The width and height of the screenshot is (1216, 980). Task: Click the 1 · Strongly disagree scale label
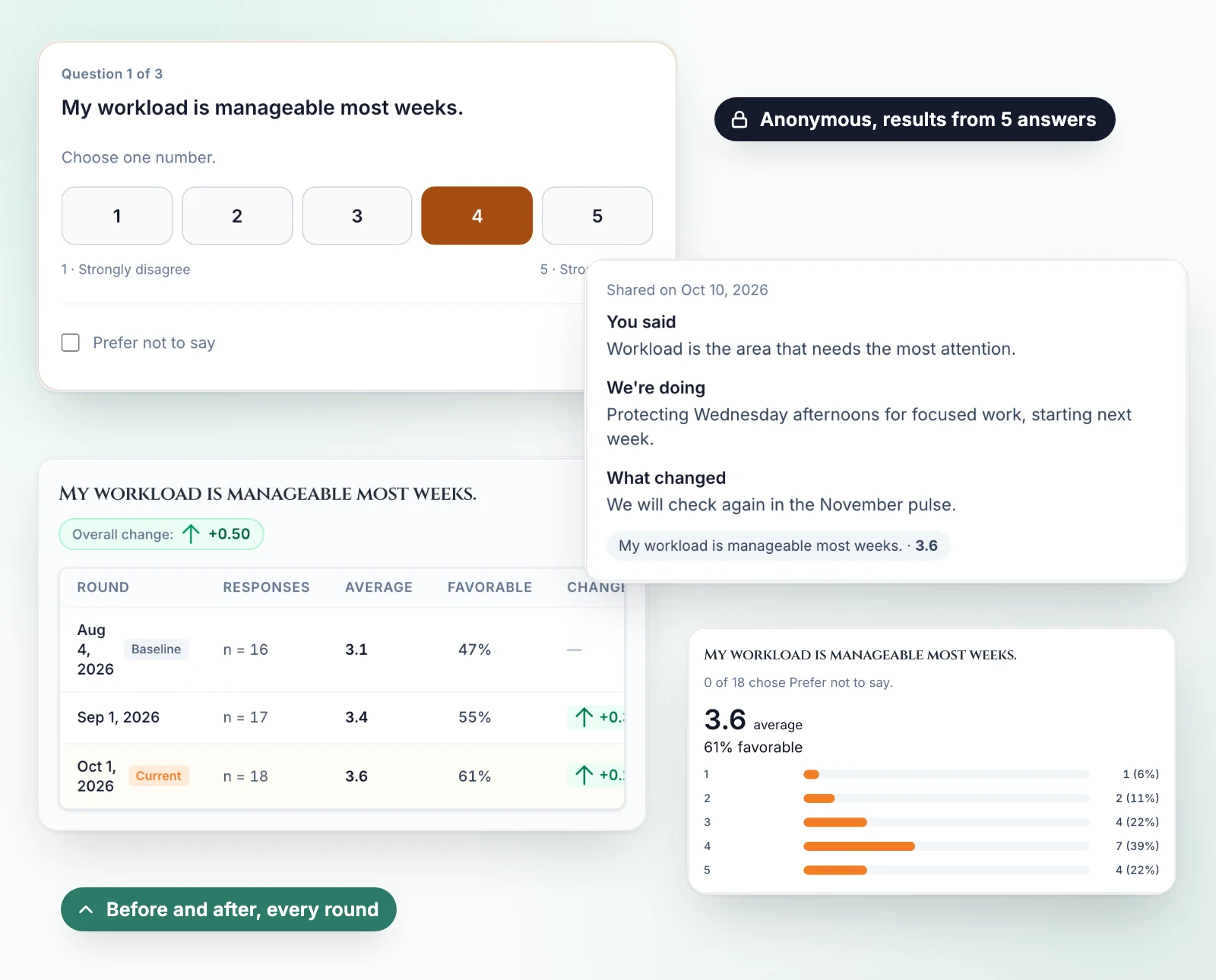(x=126, y=269)
